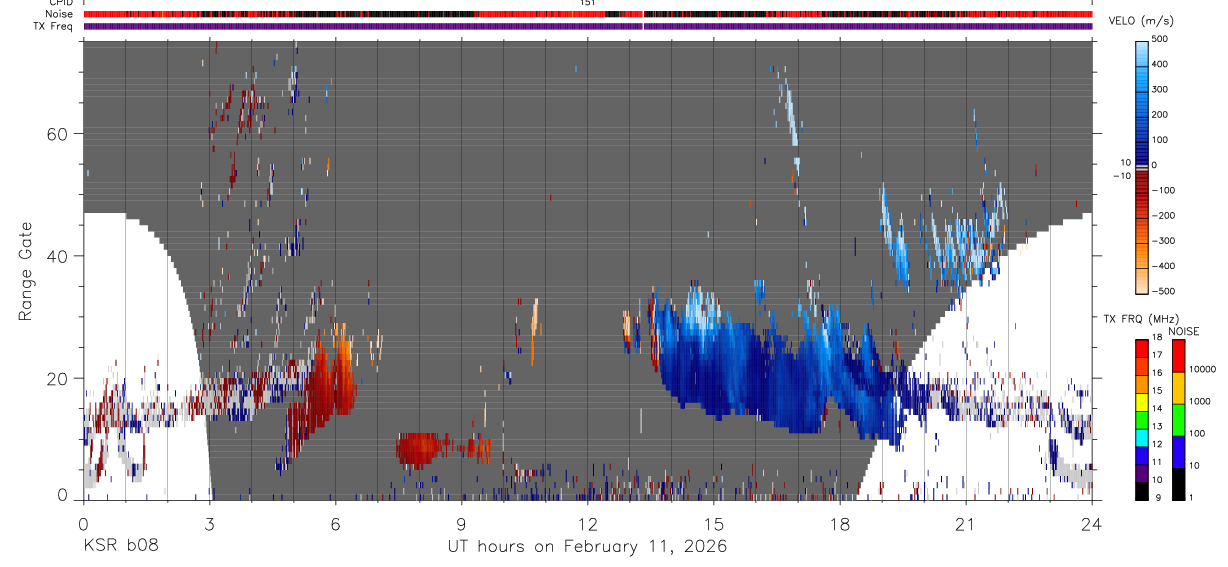1228x567 pixels.
Task: Select the x-axis tick label 0 above KSR
Action: pos(83,524)
